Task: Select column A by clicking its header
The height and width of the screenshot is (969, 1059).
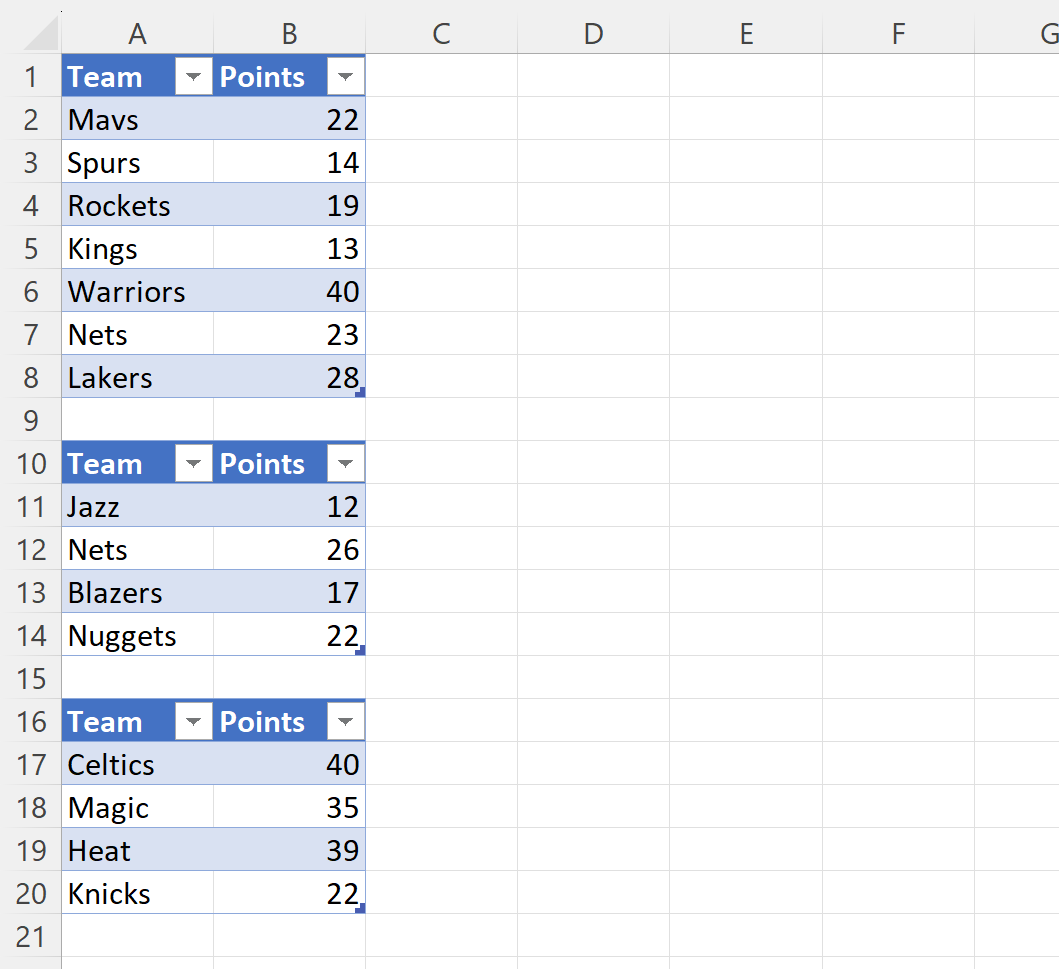Action: coord(137,34)
